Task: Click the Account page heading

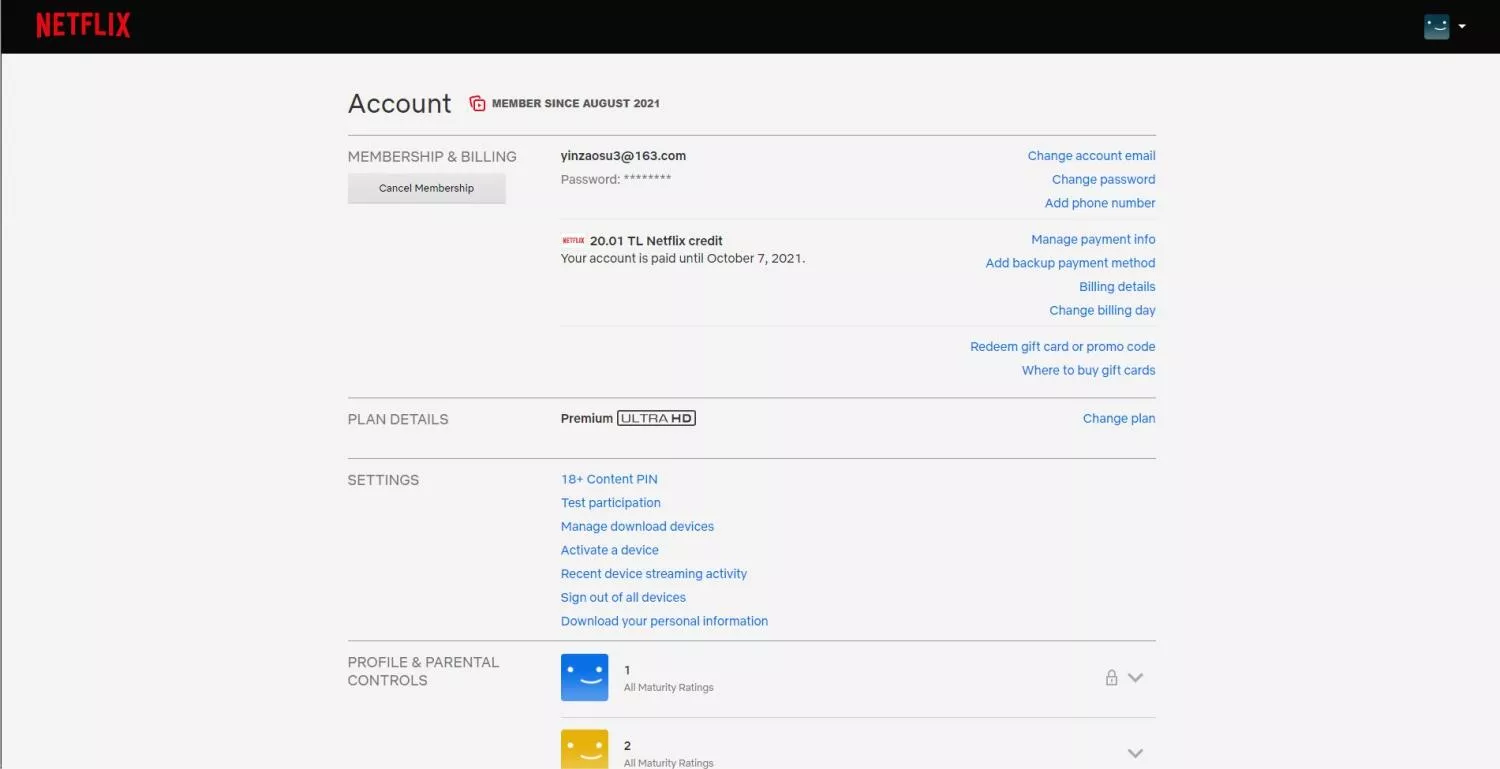Action: click(400, 104)
